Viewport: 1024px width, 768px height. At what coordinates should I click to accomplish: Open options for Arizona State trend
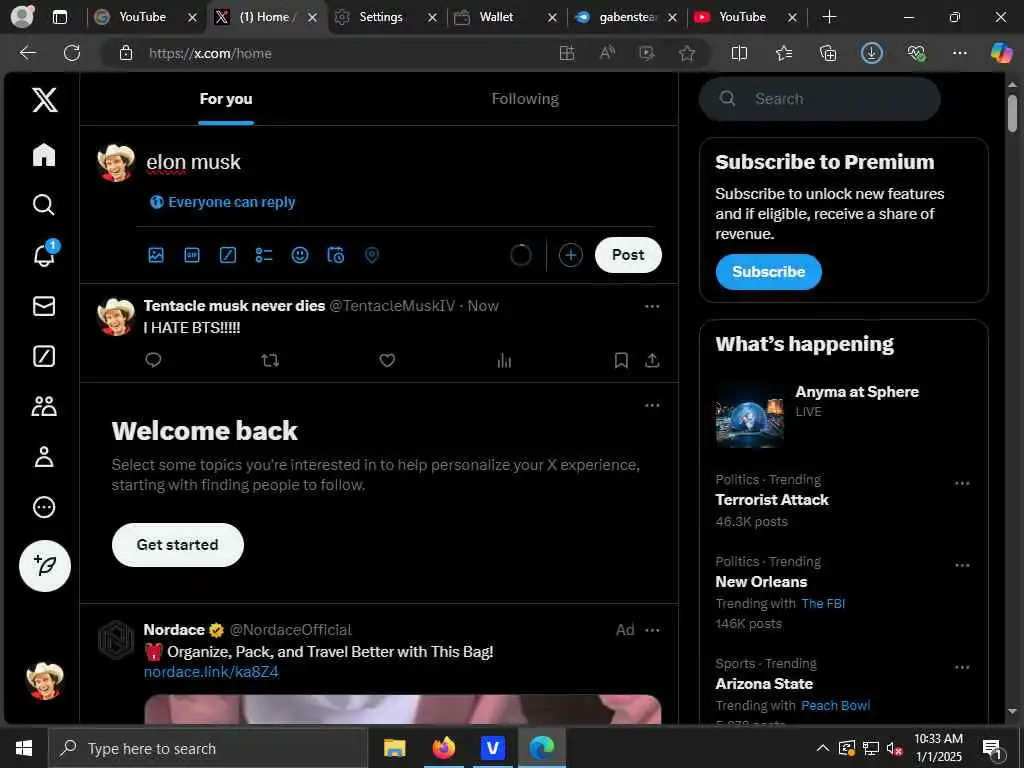point(962,667)
